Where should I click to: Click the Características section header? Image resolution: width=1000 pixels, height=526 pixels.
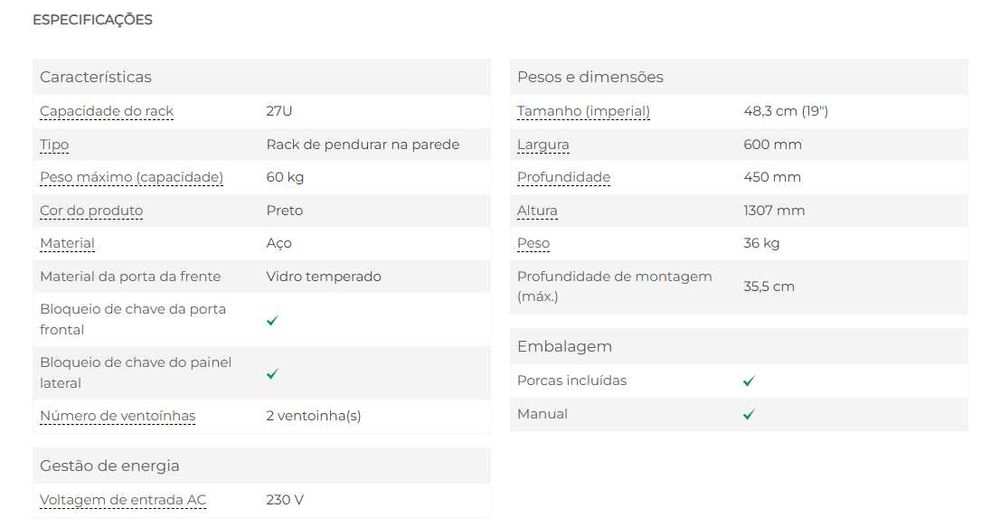point(96,77)
